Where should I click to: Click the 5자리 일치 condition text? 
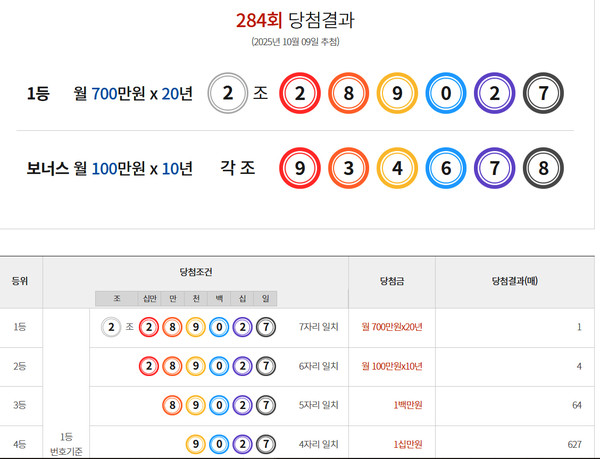coord(319,405)
